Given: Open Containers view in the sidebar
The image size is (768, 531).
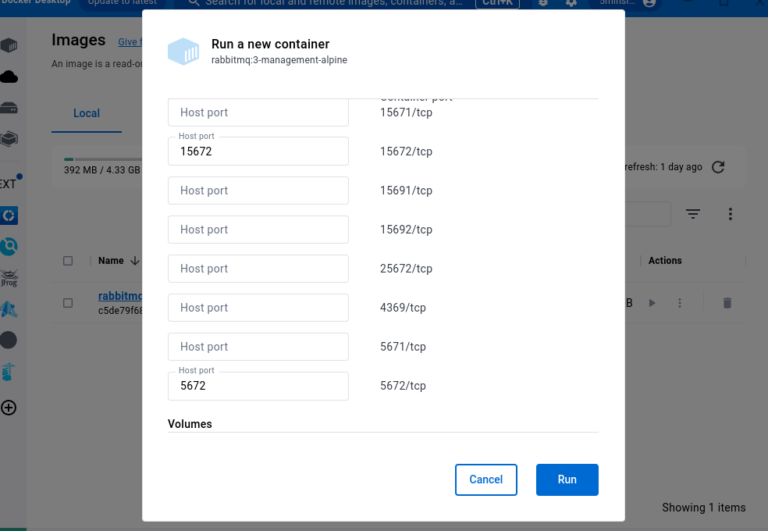Looking at the screenshot, I should [9, 45].
